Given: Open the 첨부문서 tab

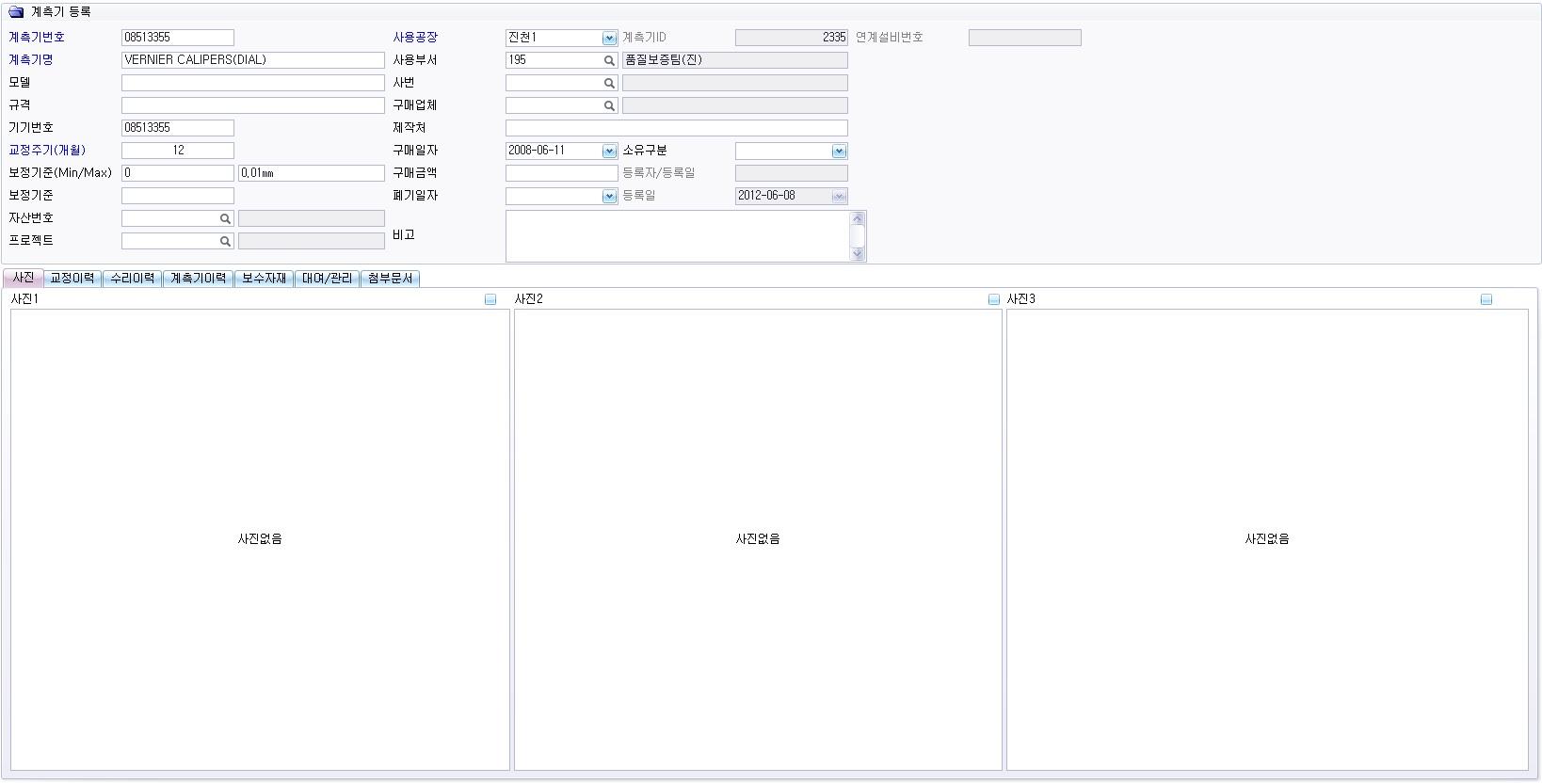Looking at the screenshot, I should 390,279.
